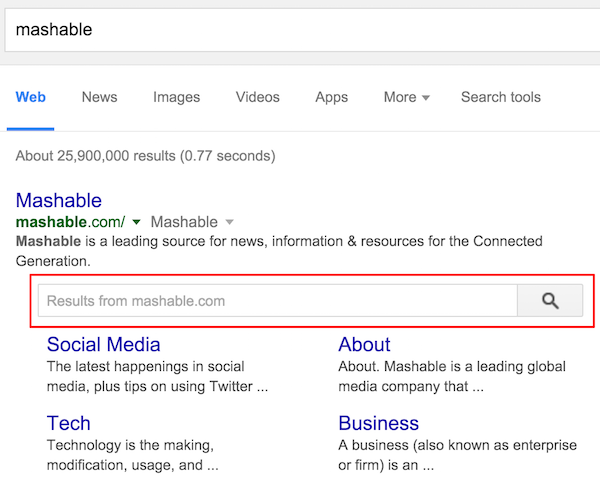600x491 pixels.
Task: Select the Videos tab
Action: click(257, 97)
